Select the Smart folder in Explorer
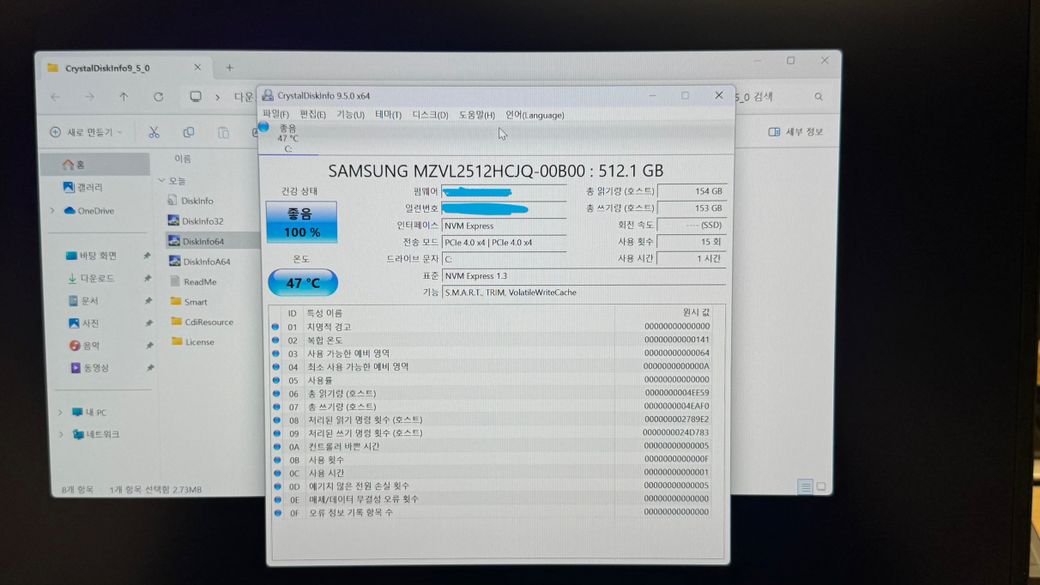This screenshot has height=585, width=1040. pyautogui.click(x=189, y=302)
